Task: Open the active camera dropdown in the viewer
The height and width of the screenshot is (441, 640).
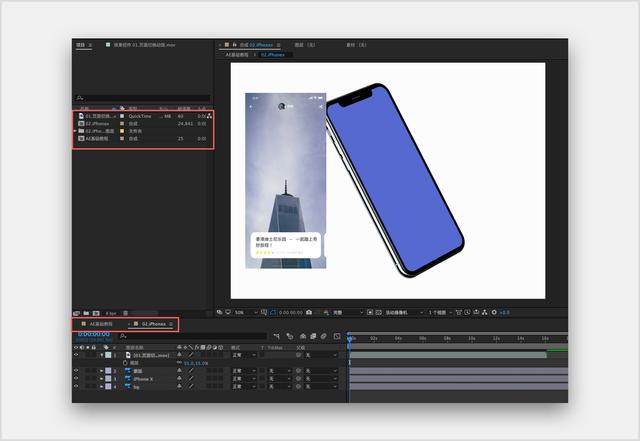Action: (x=404, y=312)
